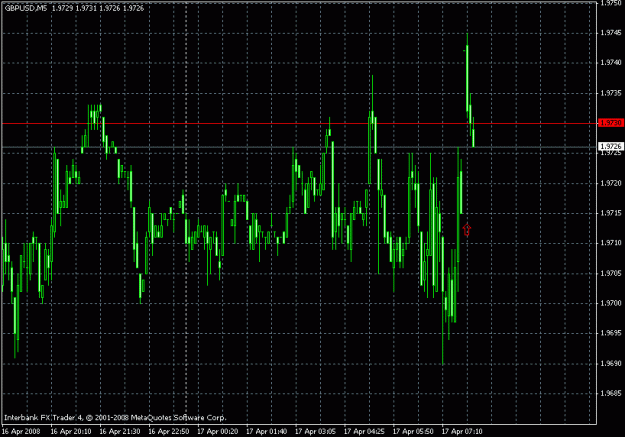Click the 1.9690 price axis label

611,363
